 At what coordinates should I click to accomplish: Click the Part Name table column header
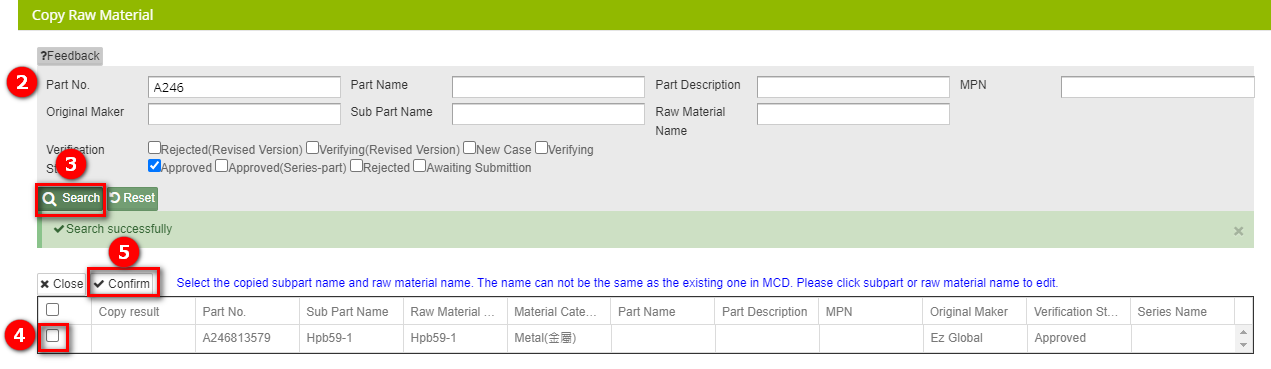coord(663,311)
